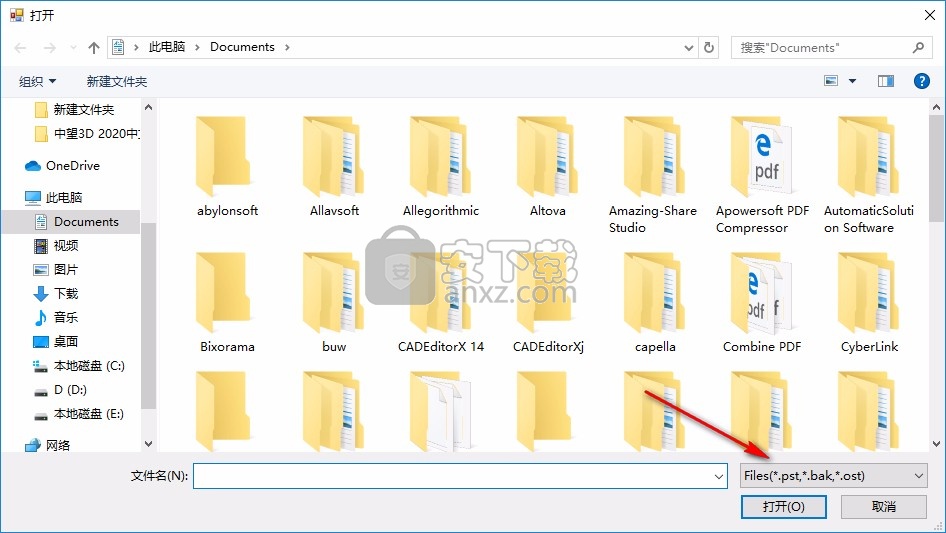This screenshot has height=533, width=946.
Task: Open the 组织 menu
Action: pyautogui.click(x=37, y=81)
